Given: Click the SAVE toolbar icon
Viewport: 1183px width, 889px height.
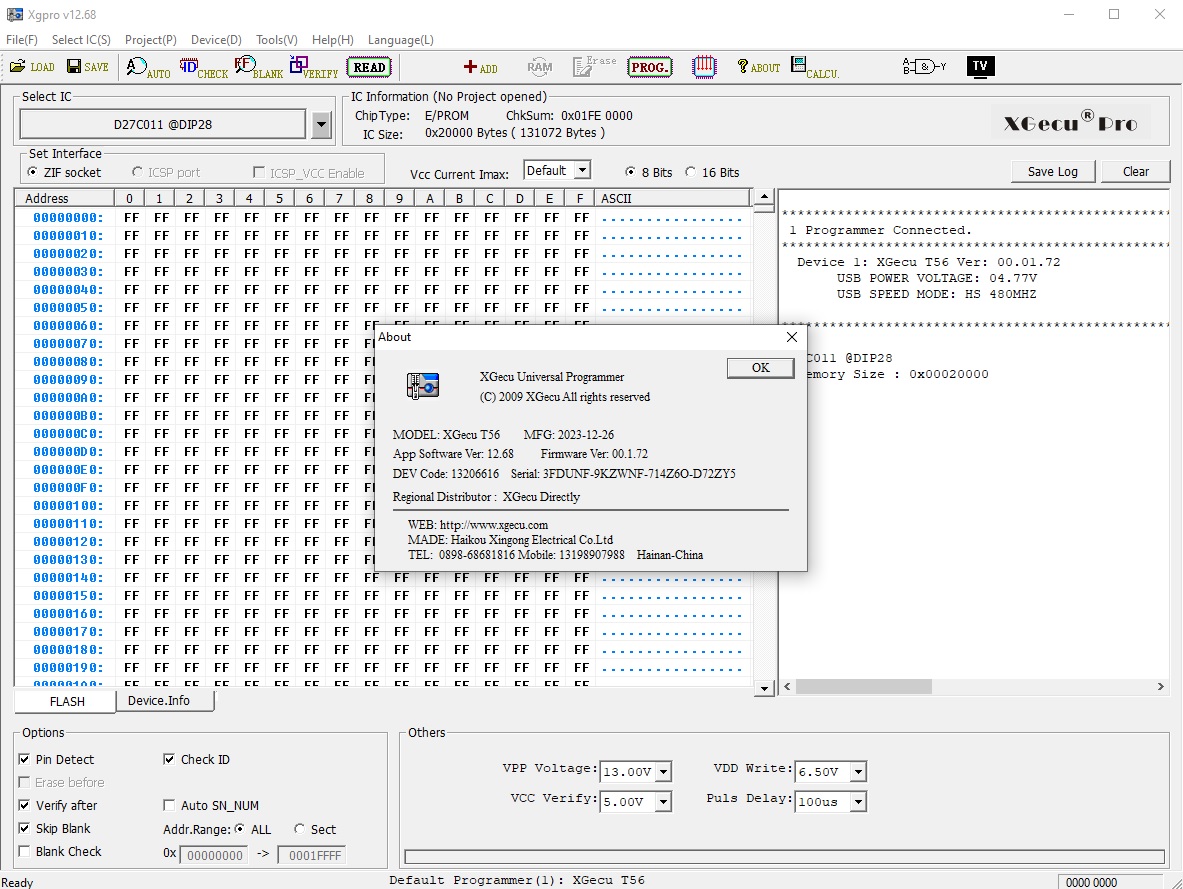Looking at the screenshot, I should (88, 67).
